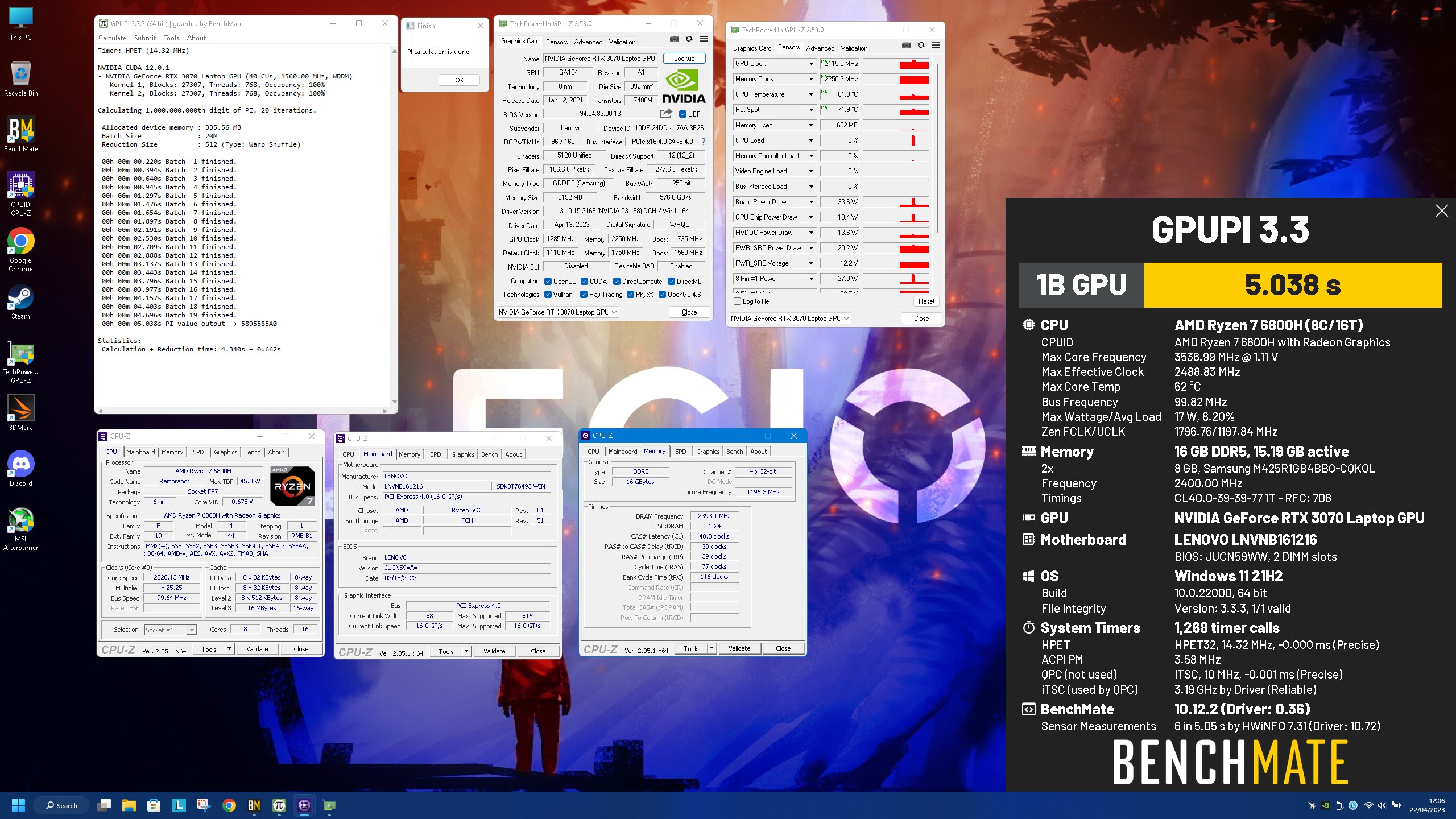This screenshot has height=819, width=1456.
Task: Open TechPowerUp GPU-Z desktop icon
Action: 21,361
